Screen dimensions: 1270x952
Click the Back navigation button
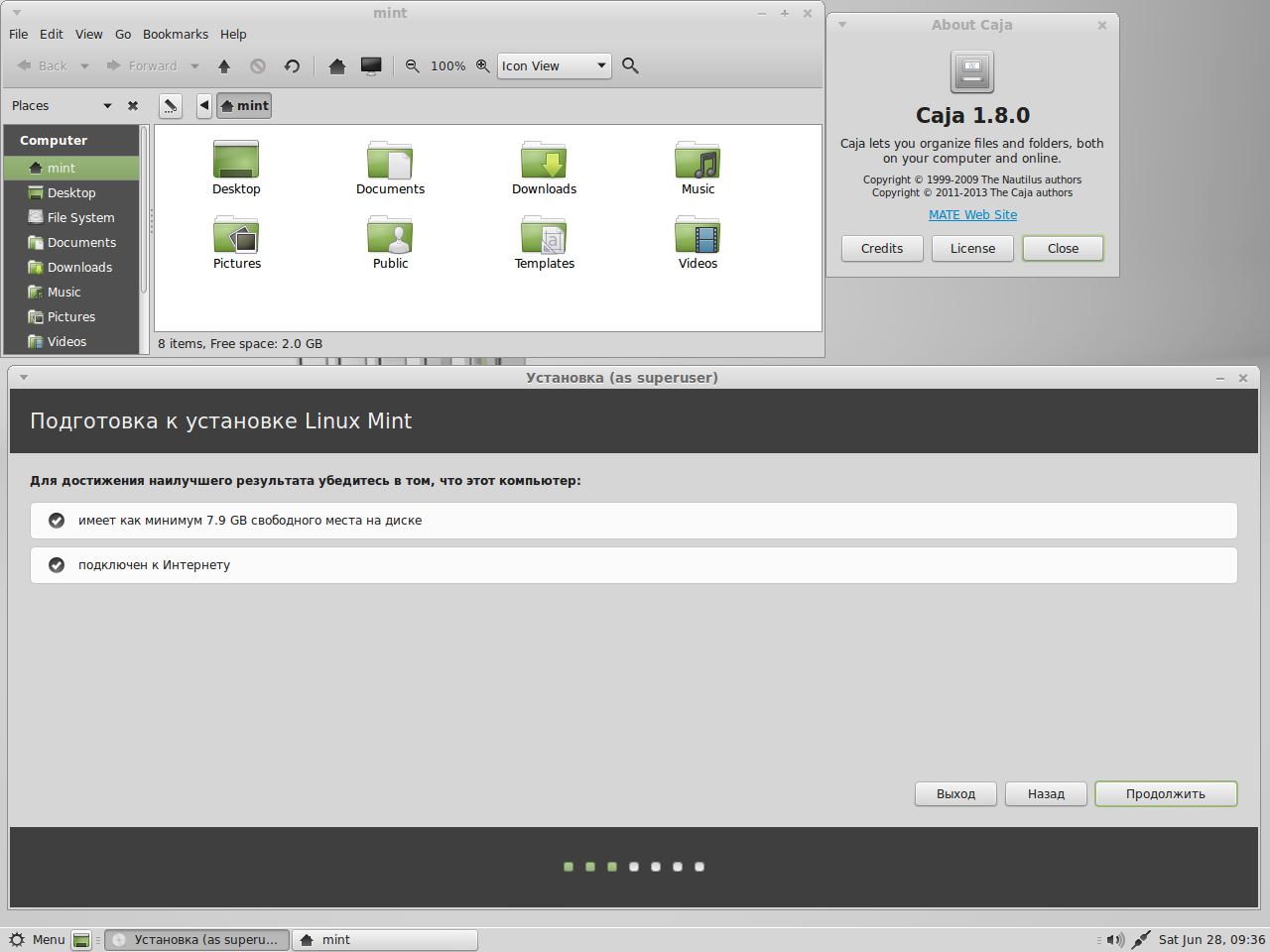click(43, 66)
